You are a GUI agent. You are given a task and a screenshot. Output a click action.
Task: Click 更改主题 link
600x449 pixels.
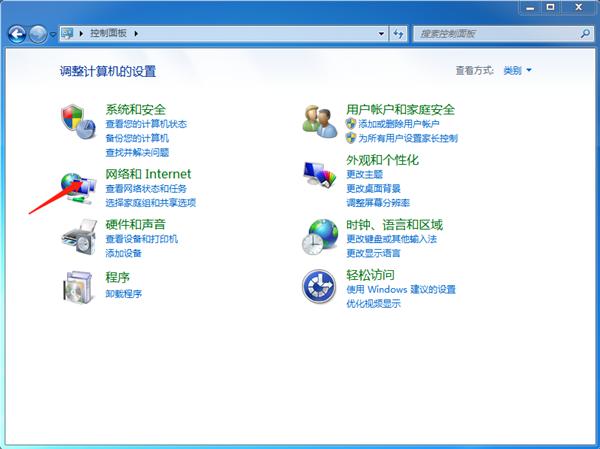point(364,174)
